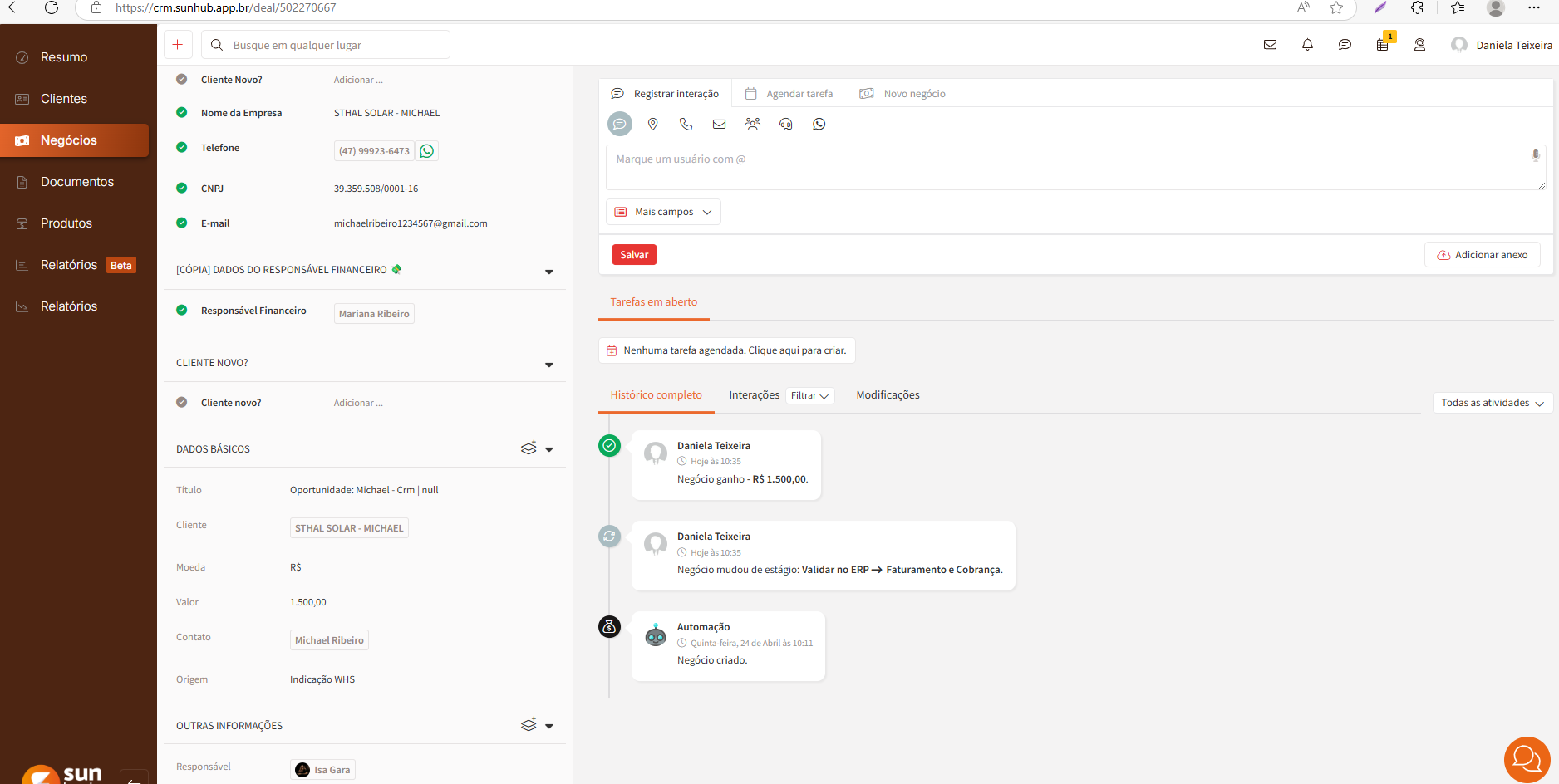
Task: Select the meeting group interaction icon
Action: (753, 124)
